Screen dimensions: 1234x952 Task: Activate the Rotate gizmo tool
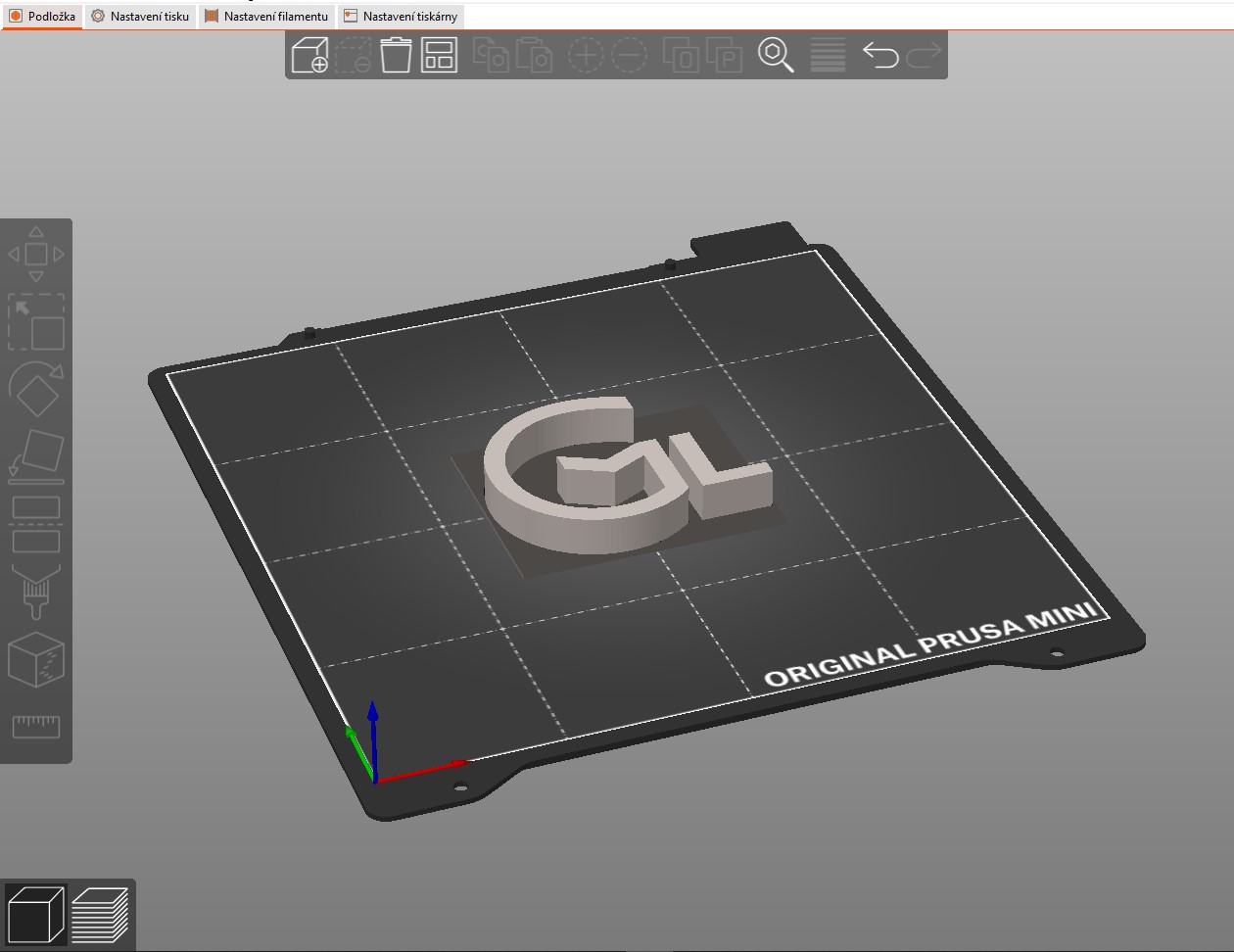36,389
